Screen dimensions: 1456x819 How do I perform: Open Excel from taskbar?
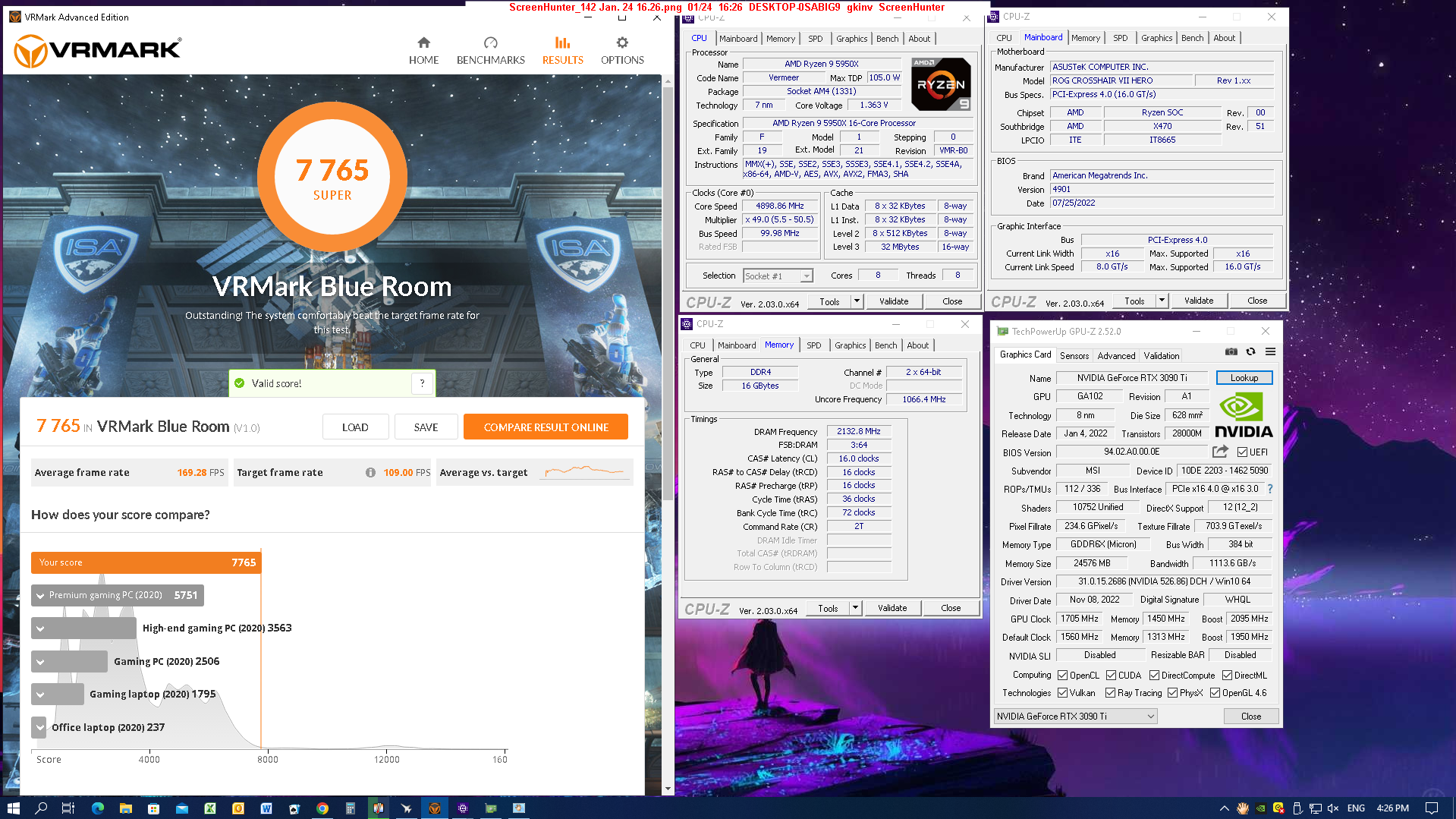210,808
